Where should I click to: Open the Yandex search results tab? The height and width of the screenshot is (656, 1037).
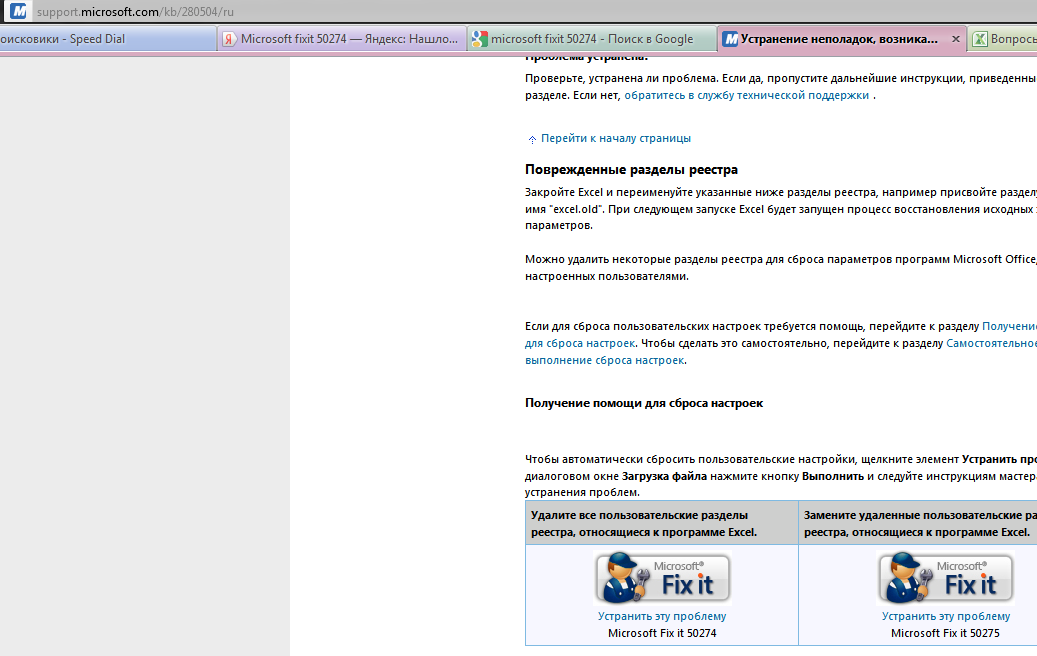point(342,39)
